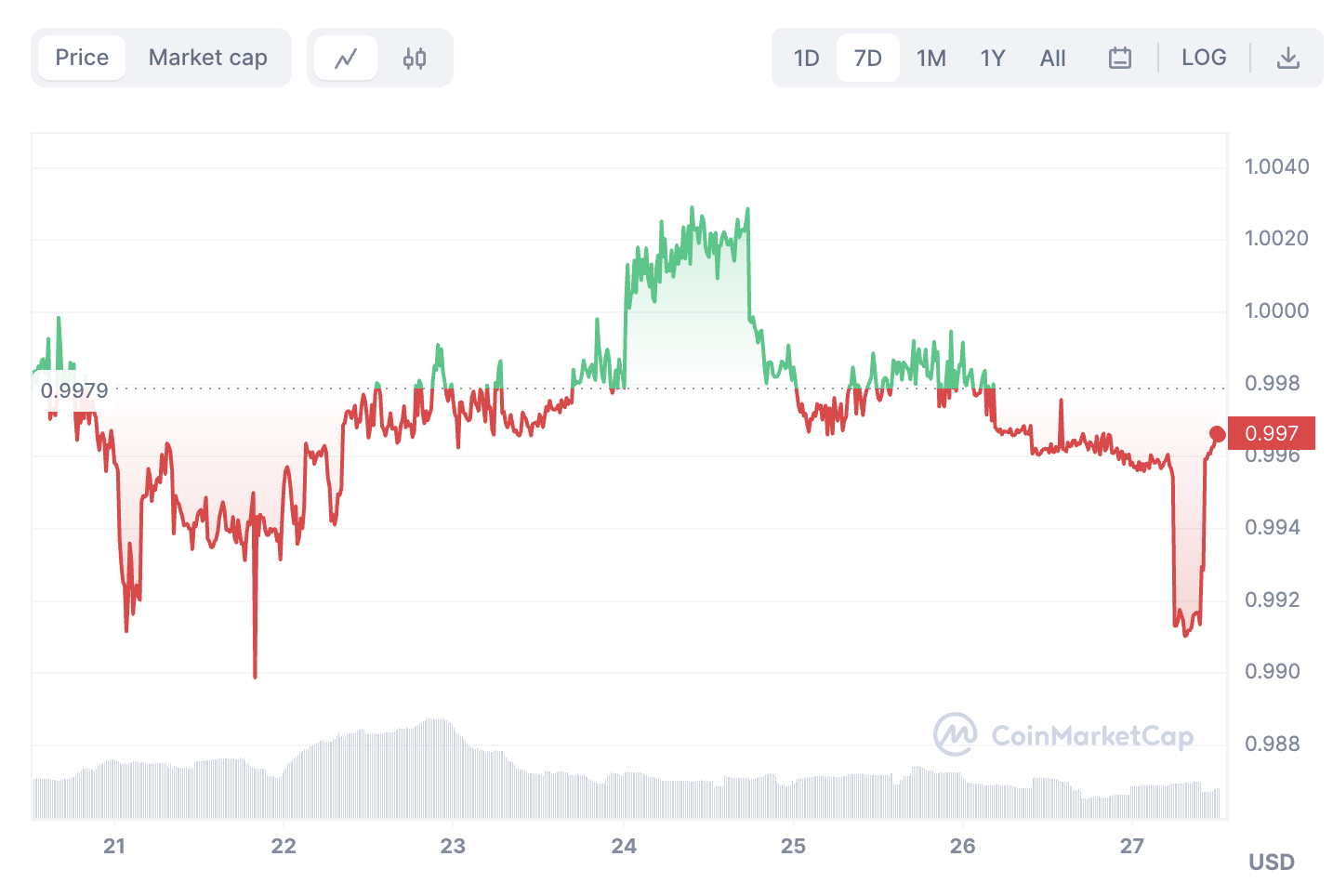Switch to the 1M timeframe tab

(930, 57)
